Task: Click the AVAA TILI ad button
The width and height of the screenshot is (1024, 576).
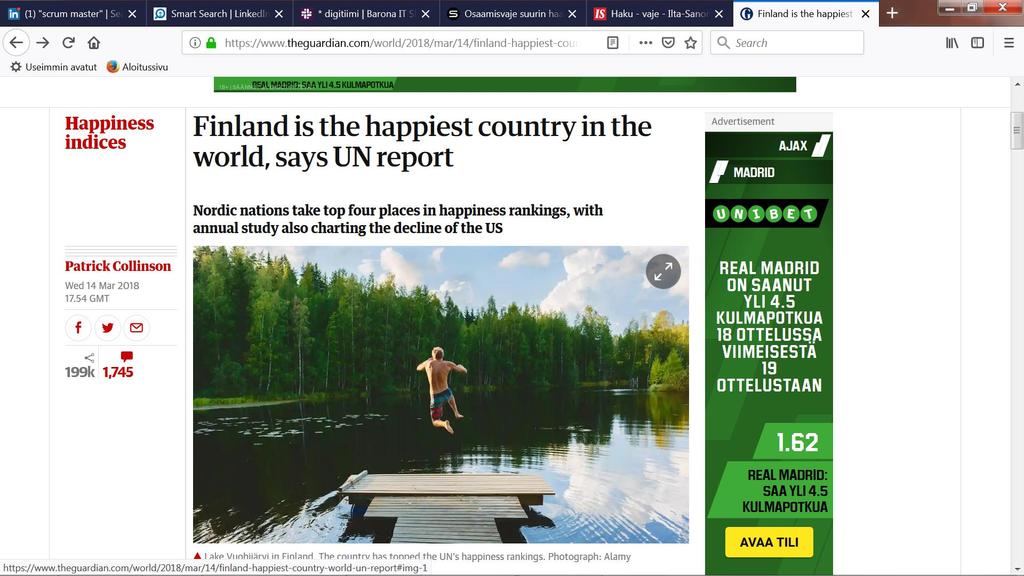Action: click(769, 542)
